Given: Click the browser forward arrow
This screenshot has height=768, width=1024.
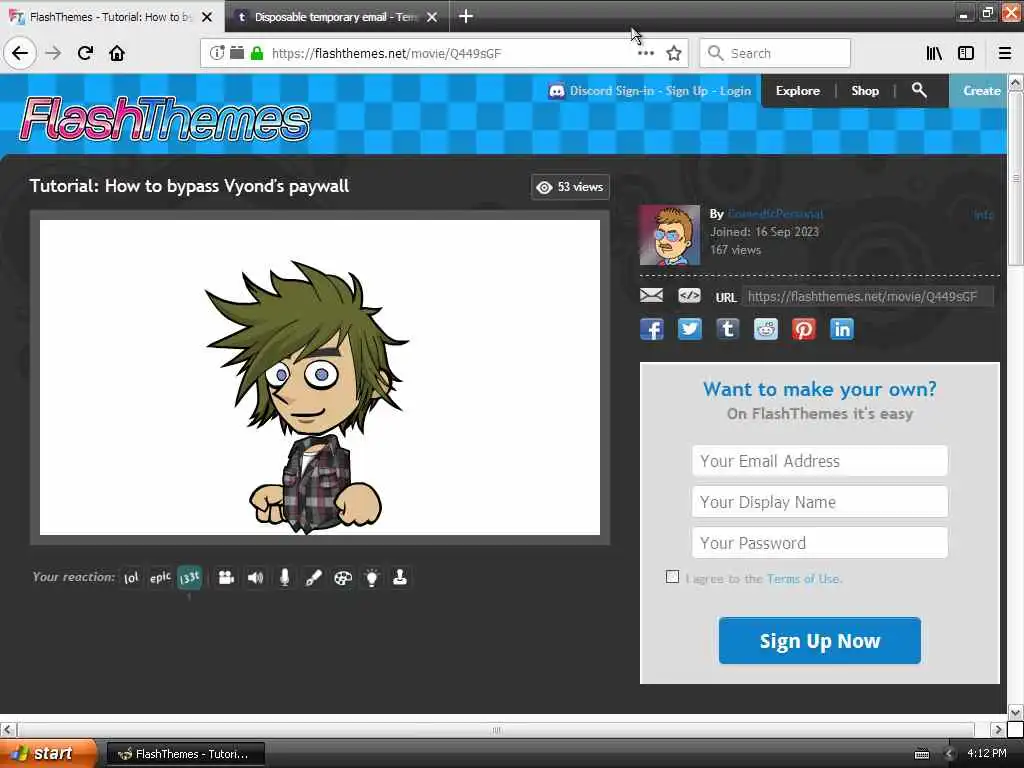Looking at the screenshot, I should 53,53.
